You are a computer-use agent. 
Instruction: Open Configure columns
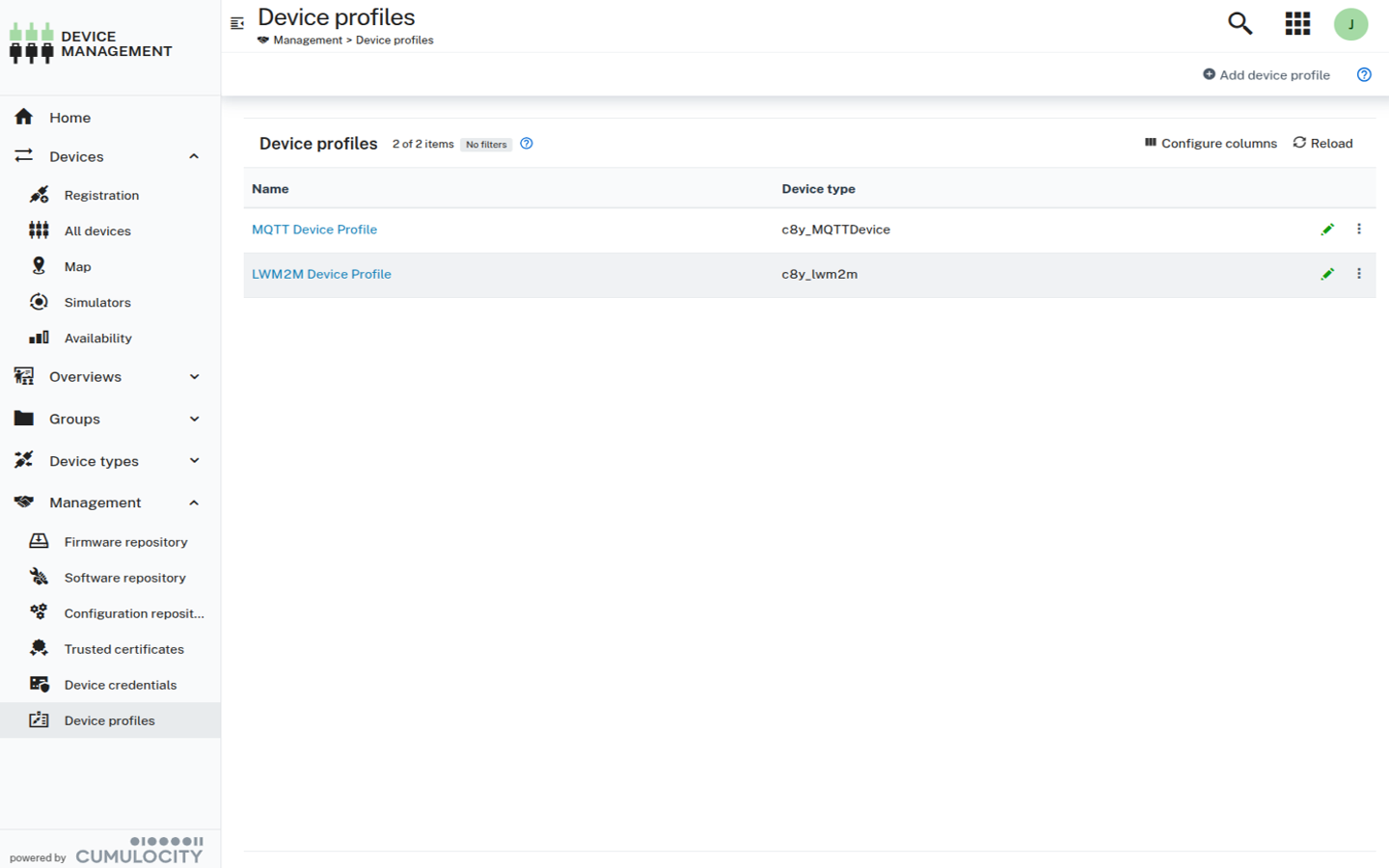coord(1211,143)
